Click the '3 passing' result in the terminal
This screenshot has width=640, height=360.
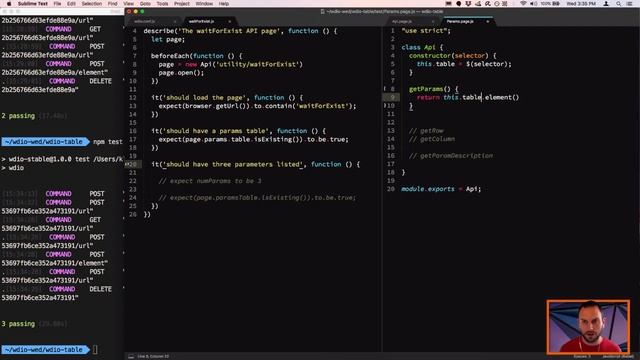click(18, 324)
